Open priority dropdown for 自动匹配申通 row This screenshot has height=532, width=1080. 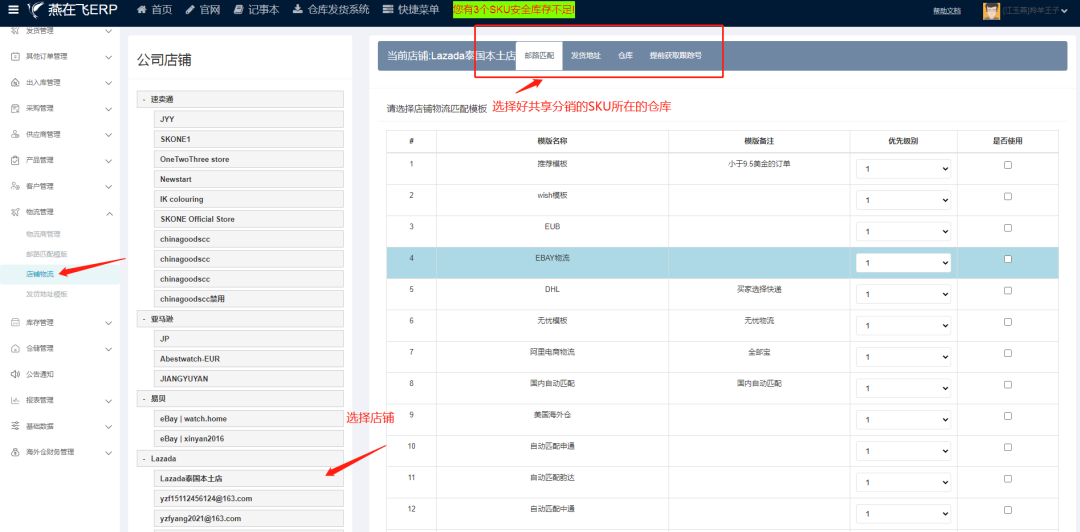click(903, 451)
